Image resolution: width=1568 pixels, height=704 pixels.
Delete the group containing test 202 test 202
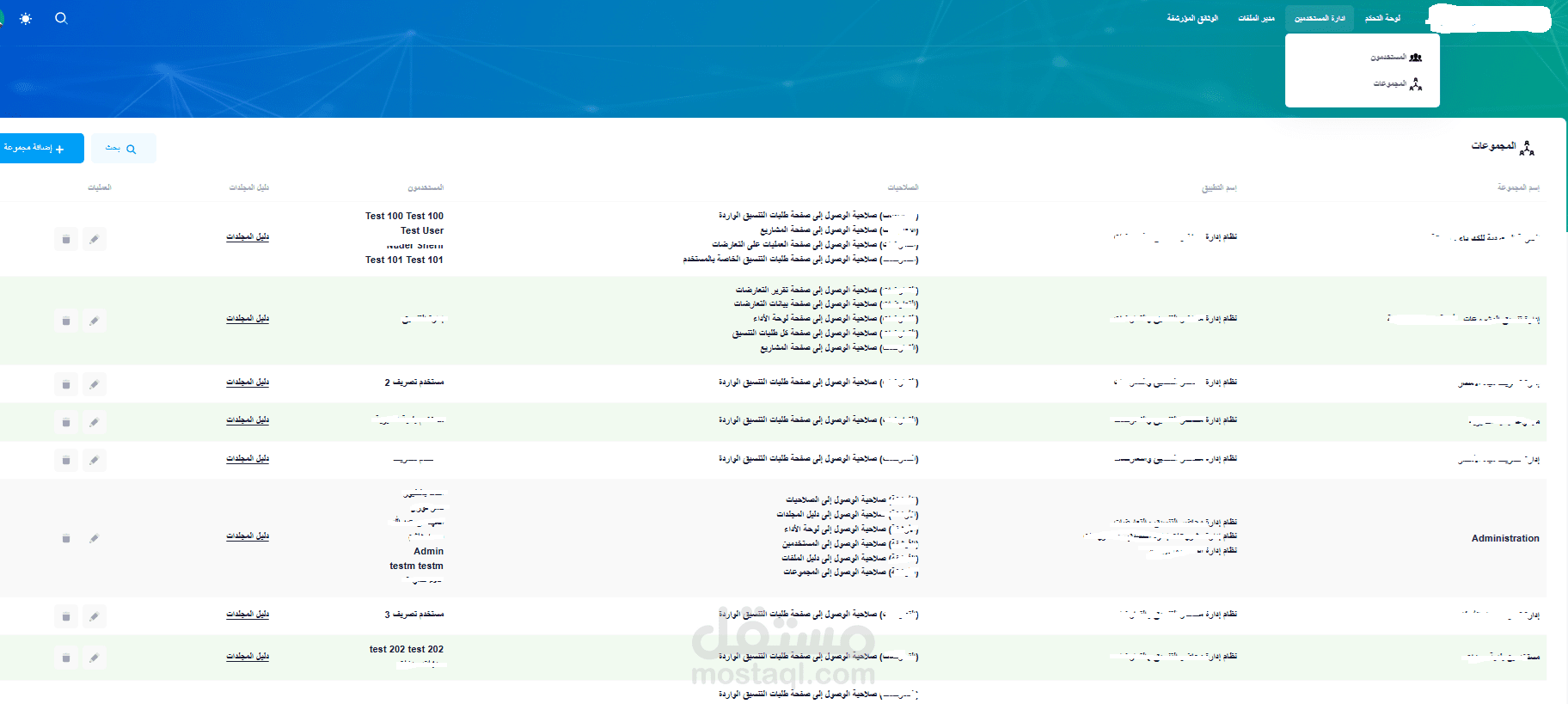[x=66, y=658]
